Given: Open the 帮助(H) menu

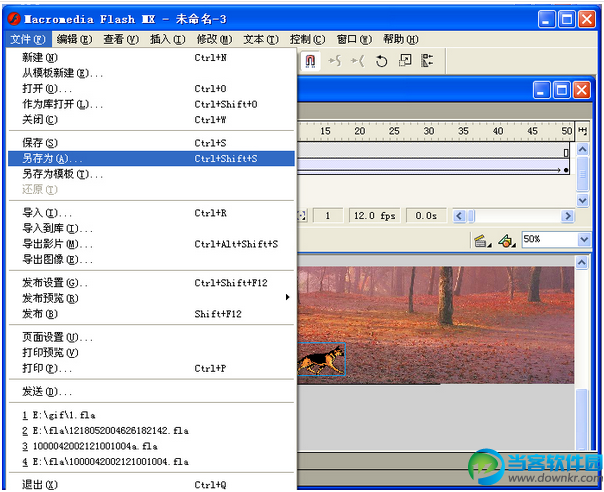Looking at the screenshot, I should click(401, 39).
